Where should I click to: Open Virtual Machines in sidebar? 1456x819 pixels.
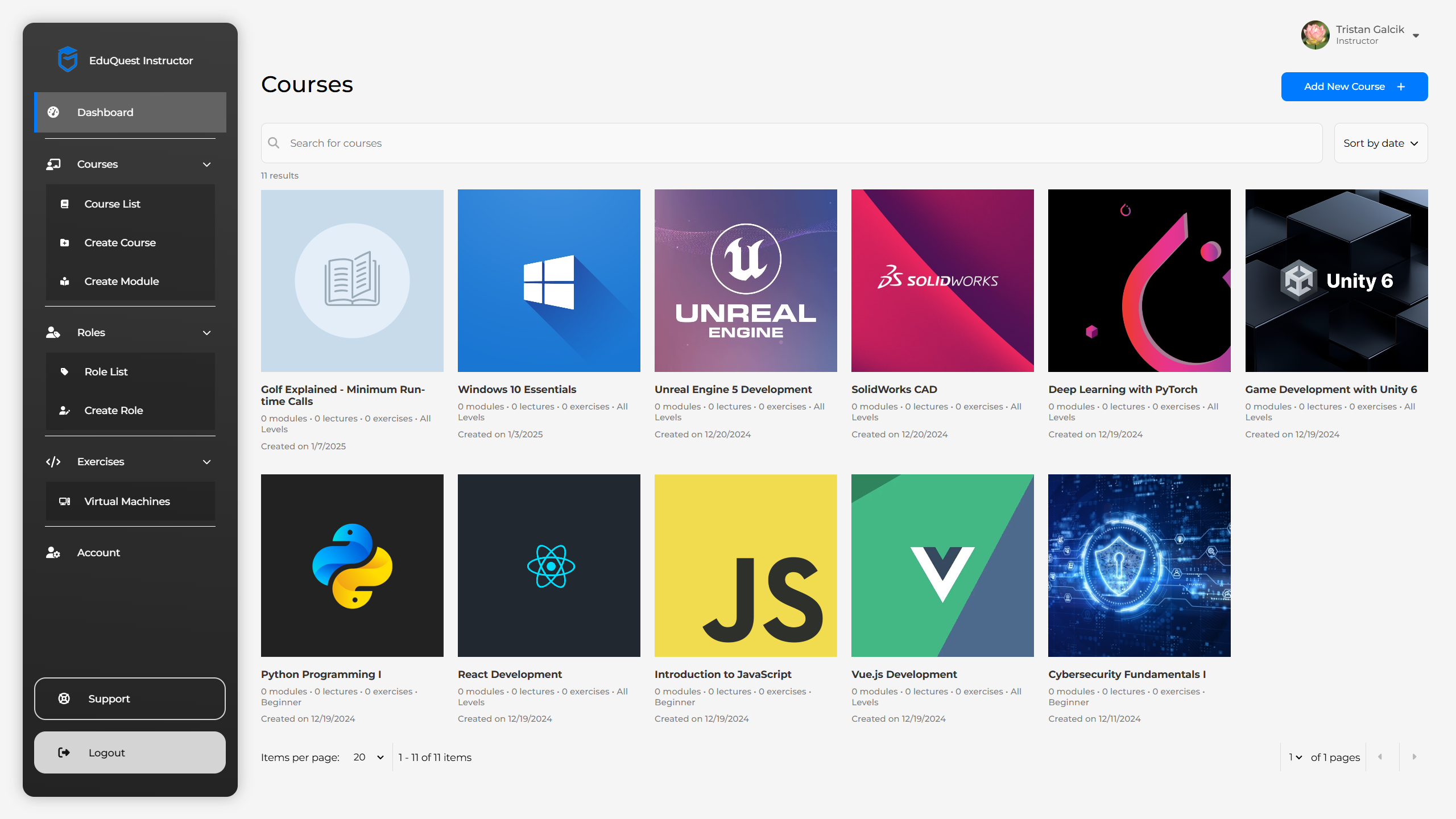point(130,501)
